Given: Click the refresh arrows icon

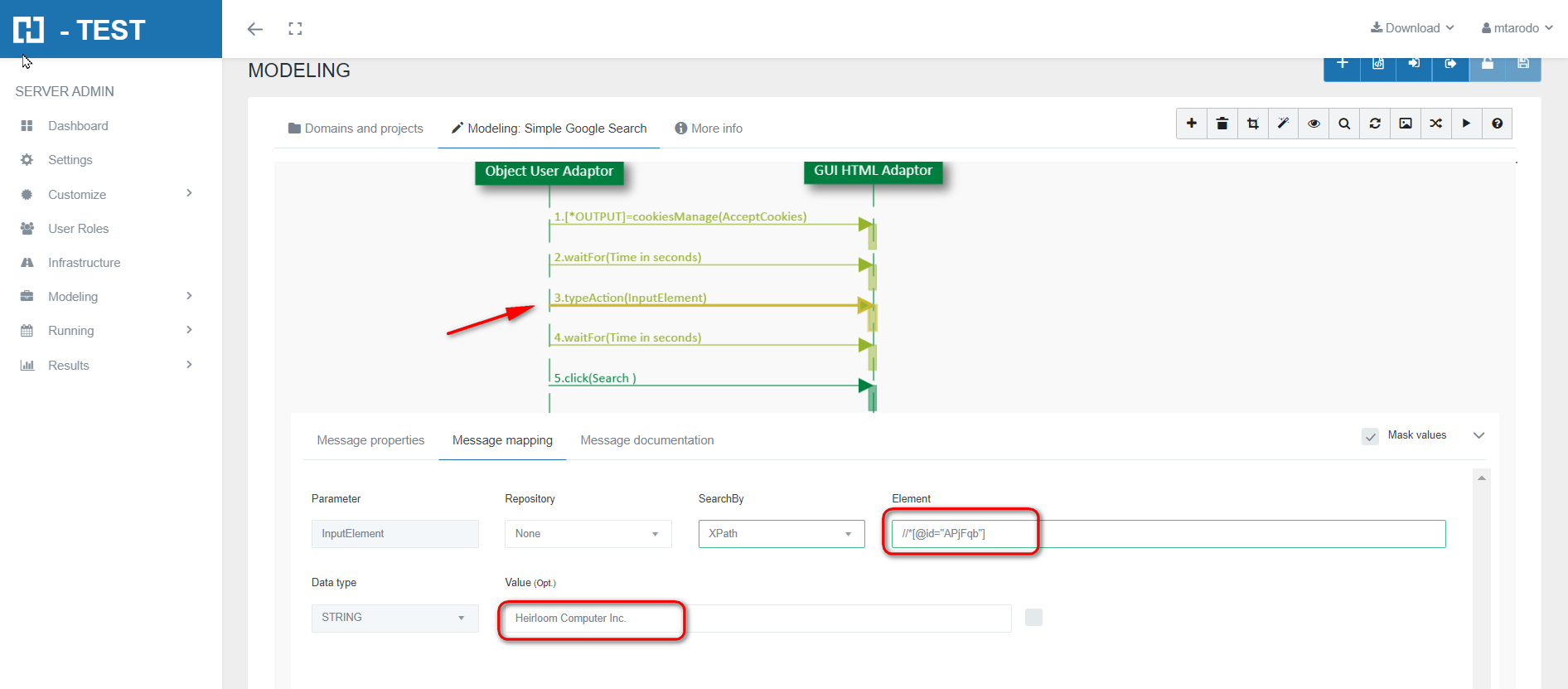Looking at the screenshot, I should coord(1375,124).
